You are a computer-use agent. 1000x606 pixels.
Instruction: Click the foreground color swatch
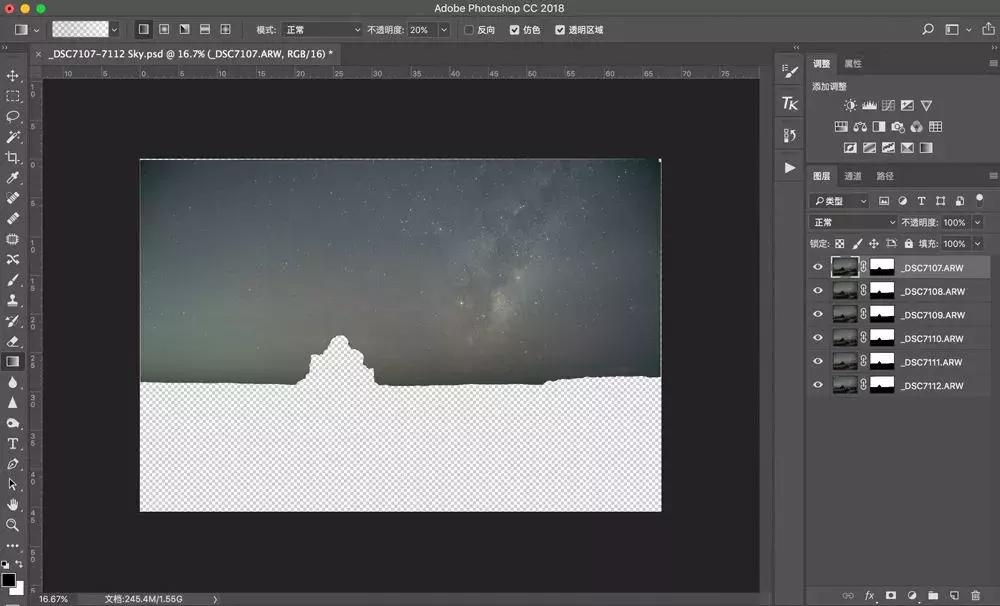8,579
